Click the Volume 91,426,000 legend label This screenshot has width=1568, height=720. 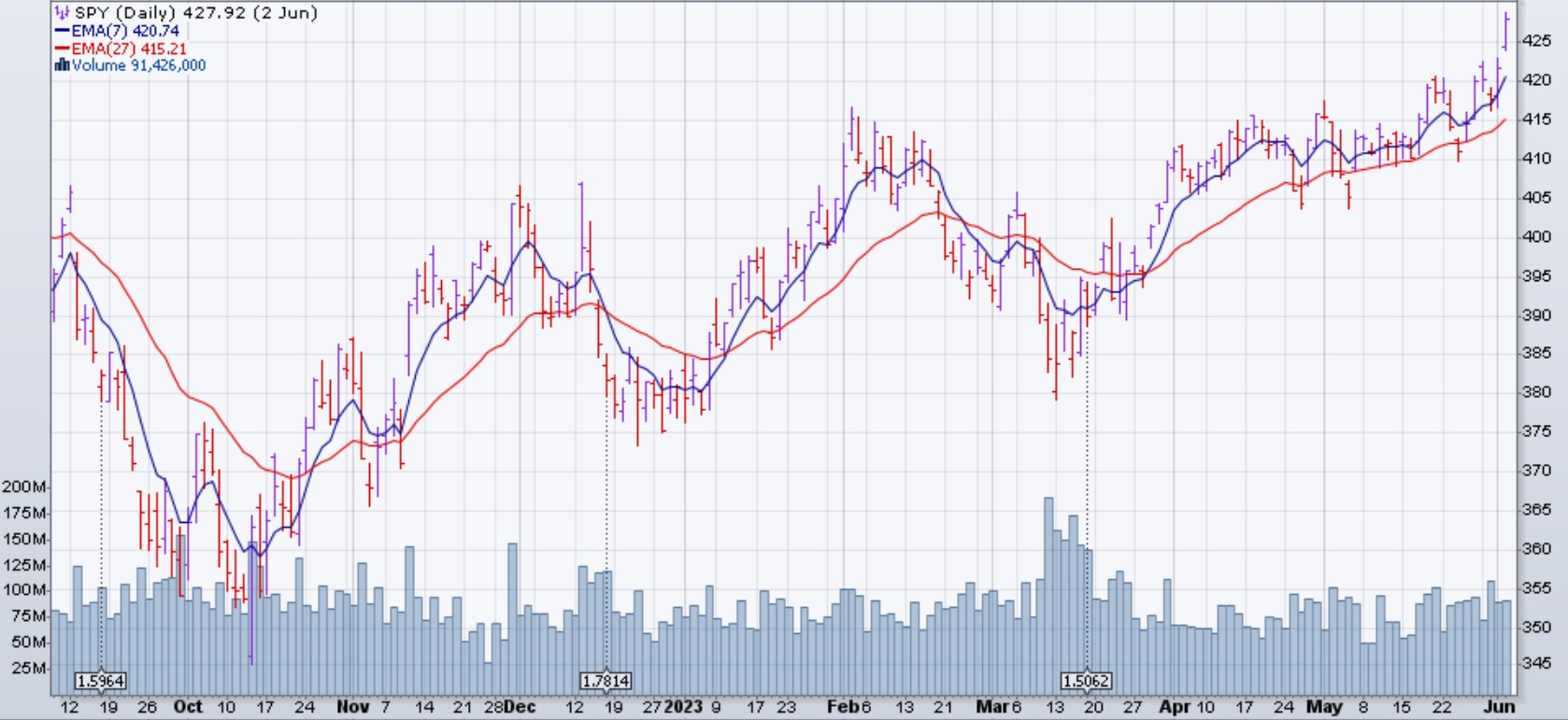click(138, 65)
